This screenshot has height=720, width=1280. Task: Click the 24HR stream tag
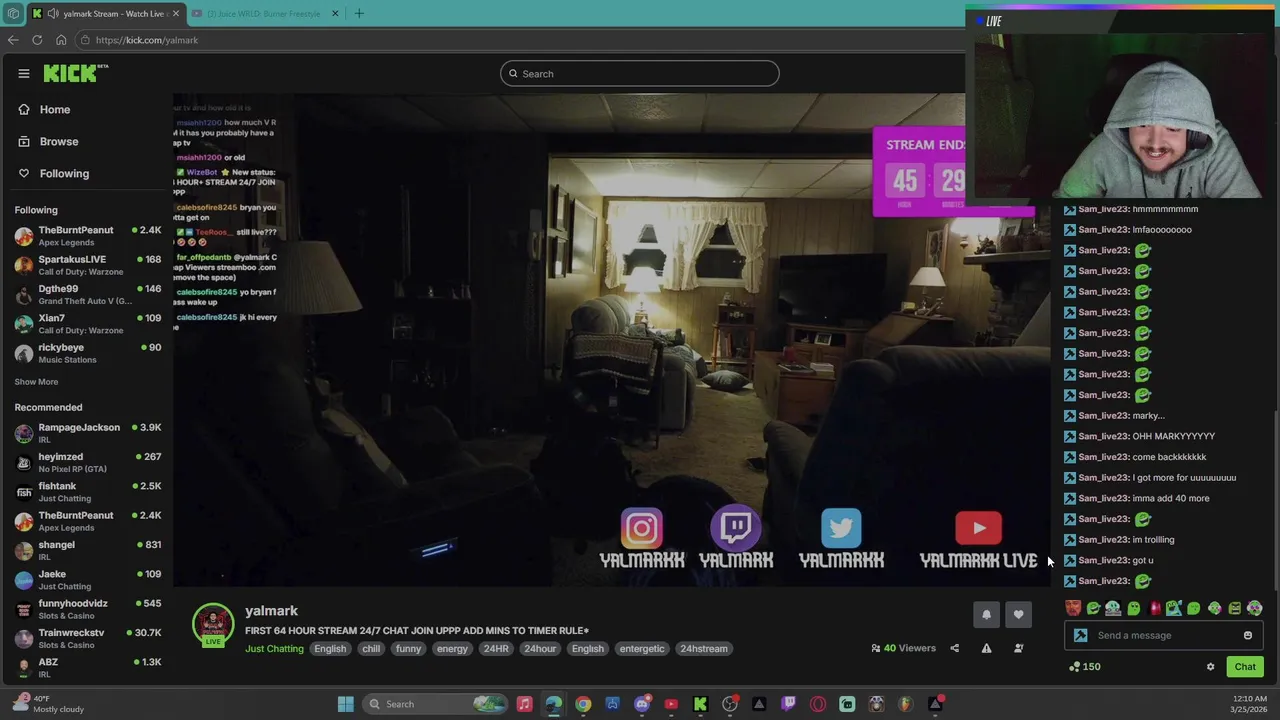click(496, 649)
